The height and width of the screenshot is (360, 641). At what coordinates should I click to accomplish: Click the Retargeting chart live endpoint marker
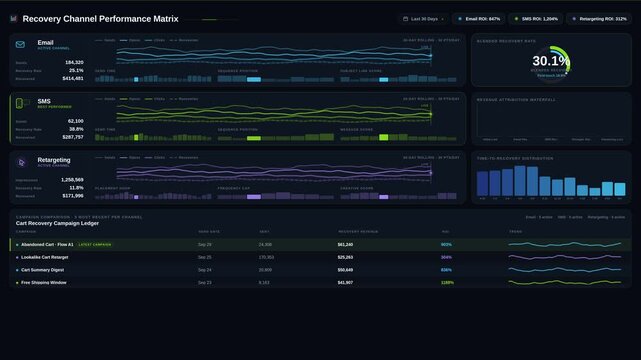431,173
